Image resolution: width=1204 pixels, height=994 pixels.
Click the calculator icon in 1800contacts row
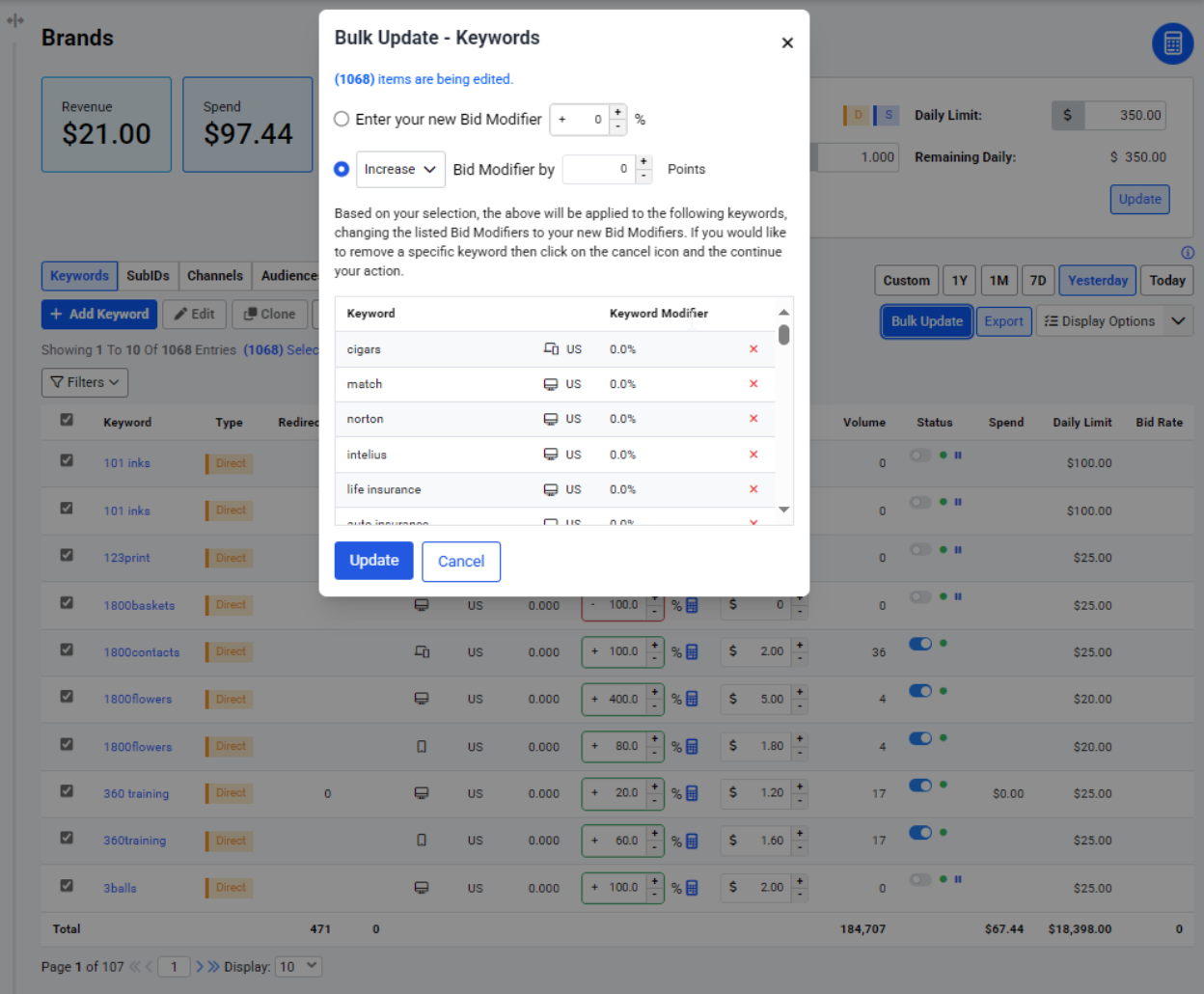[692, 652]
